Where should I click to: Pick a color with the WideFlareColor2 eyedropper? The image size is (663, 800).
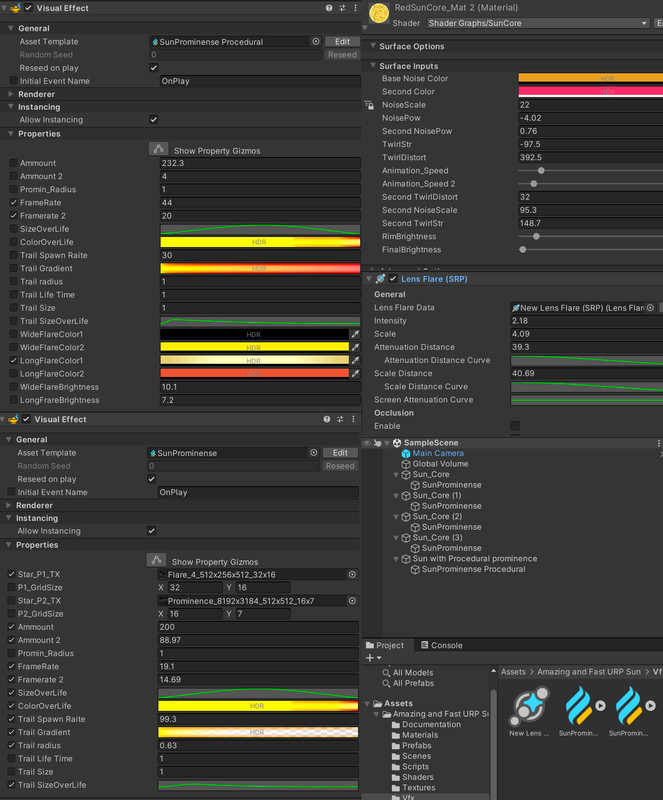click(355, 347)
